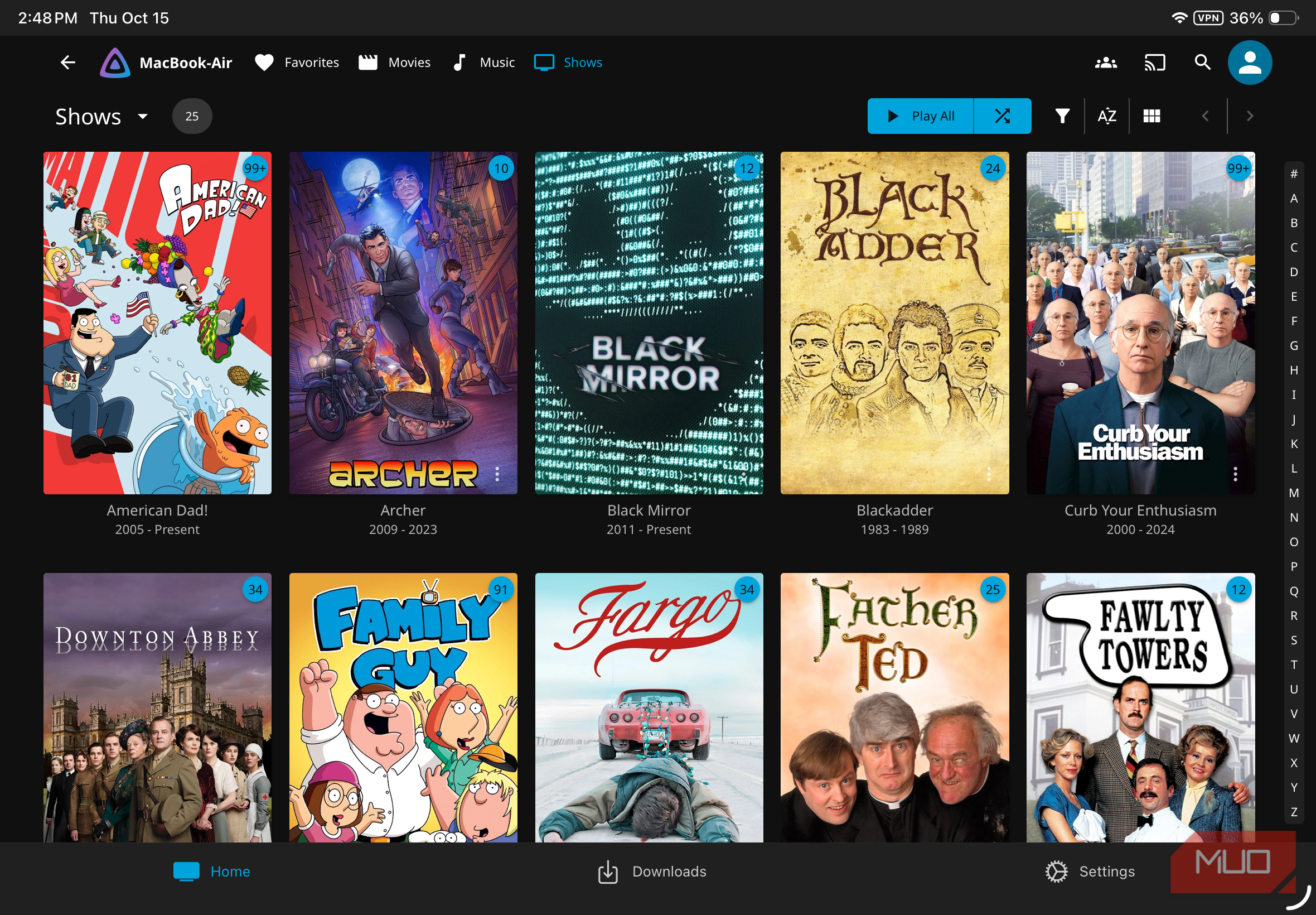Screen dimensions: 1316x915
Task: Click the Jellyfin logo icon
Action: (x=115, y=62)
